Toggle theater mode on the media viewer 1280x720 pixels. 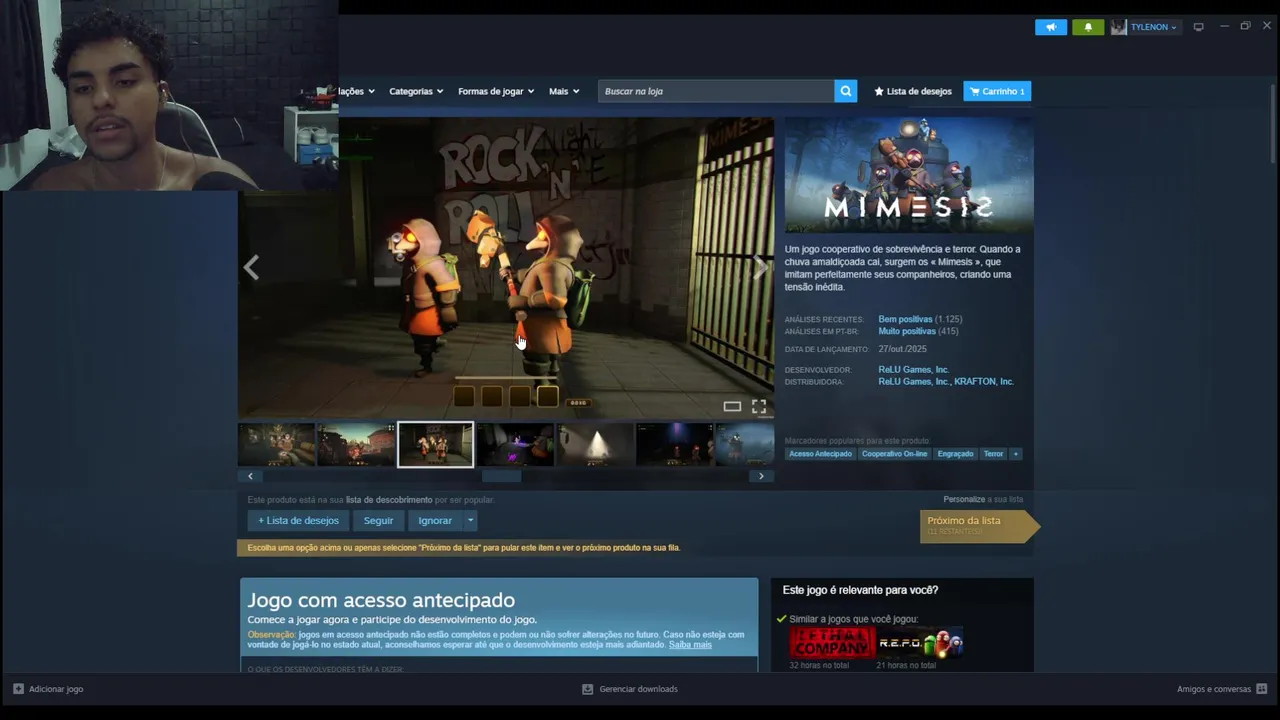[x=732, y=406]
